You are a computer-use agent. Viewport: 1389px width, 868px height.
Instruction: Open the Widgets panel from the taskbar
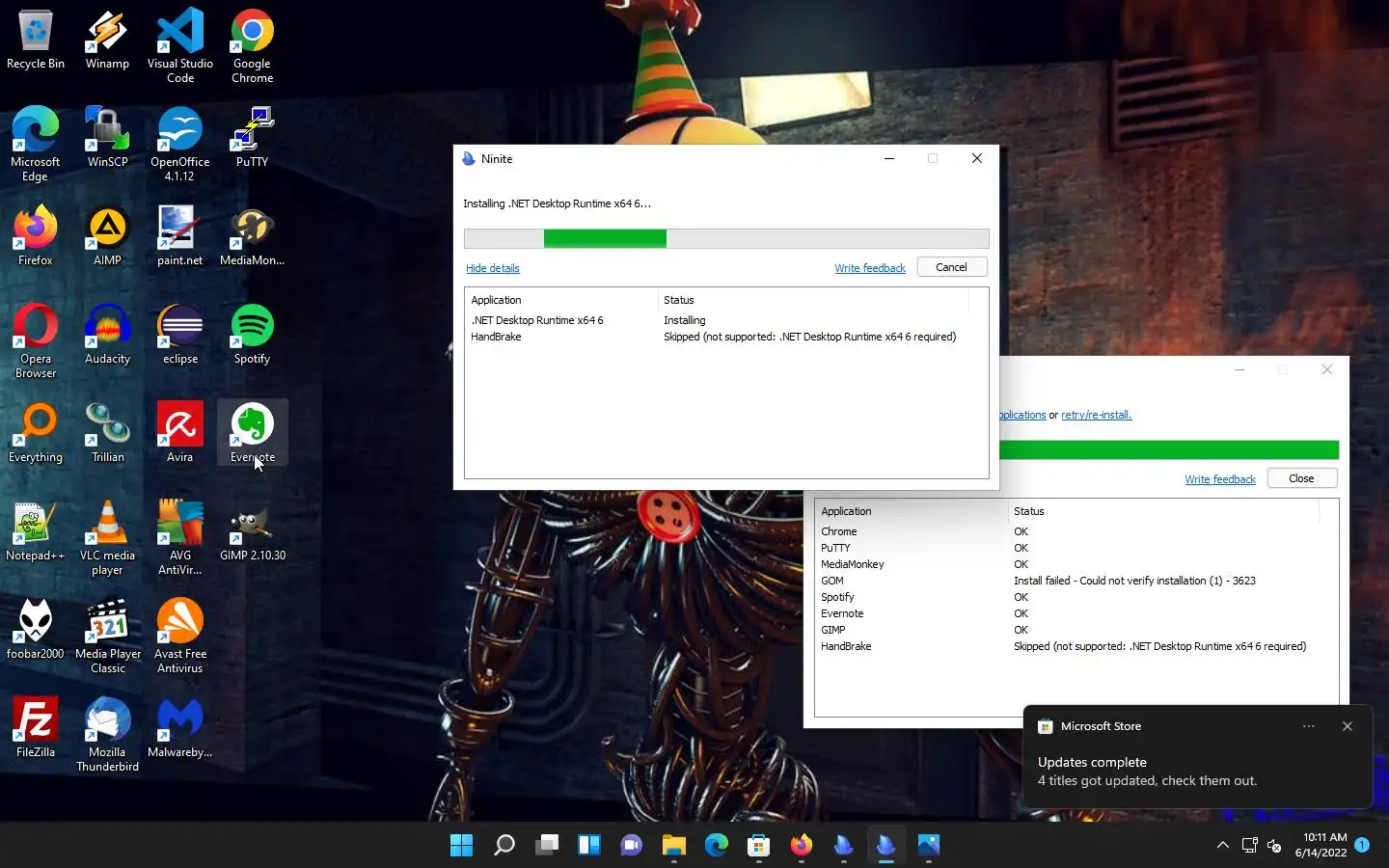coord(588,845)
